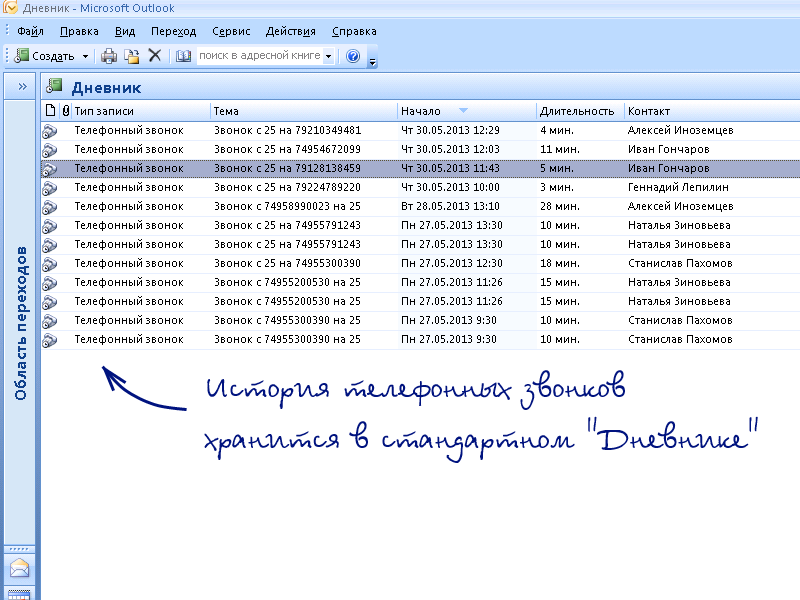Screen dimensions: 800x600
Task: Click date "Чт 30.05.2013 12:03"
Action: [x=450, y=149]
